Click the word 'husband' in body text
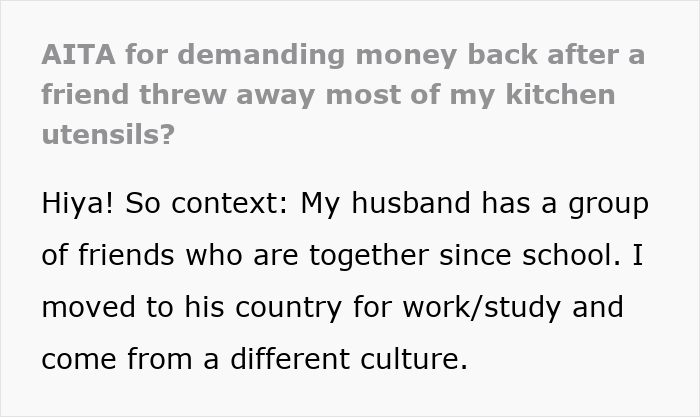The width and height of the screenshot is (700, 417). click(x=411, y=203)
